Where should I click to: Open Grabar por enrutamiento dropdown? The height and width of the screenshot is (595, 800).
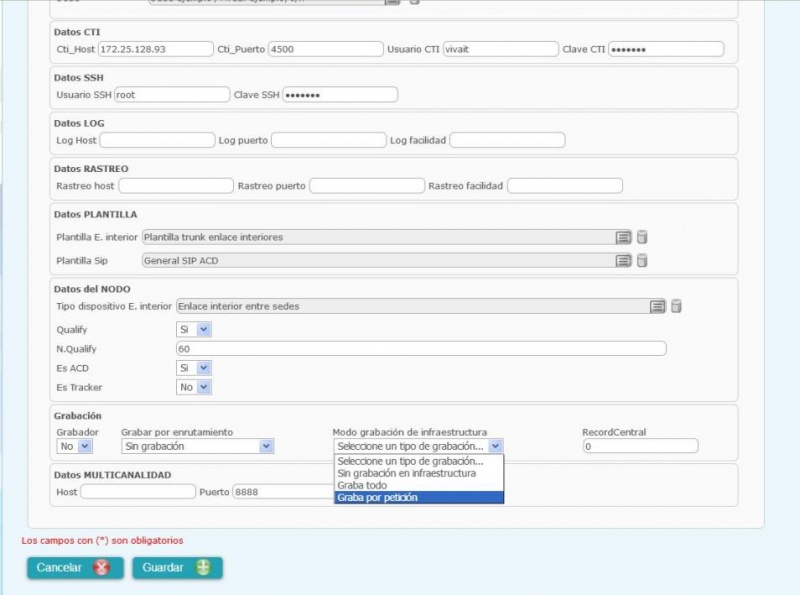point(197,447)
